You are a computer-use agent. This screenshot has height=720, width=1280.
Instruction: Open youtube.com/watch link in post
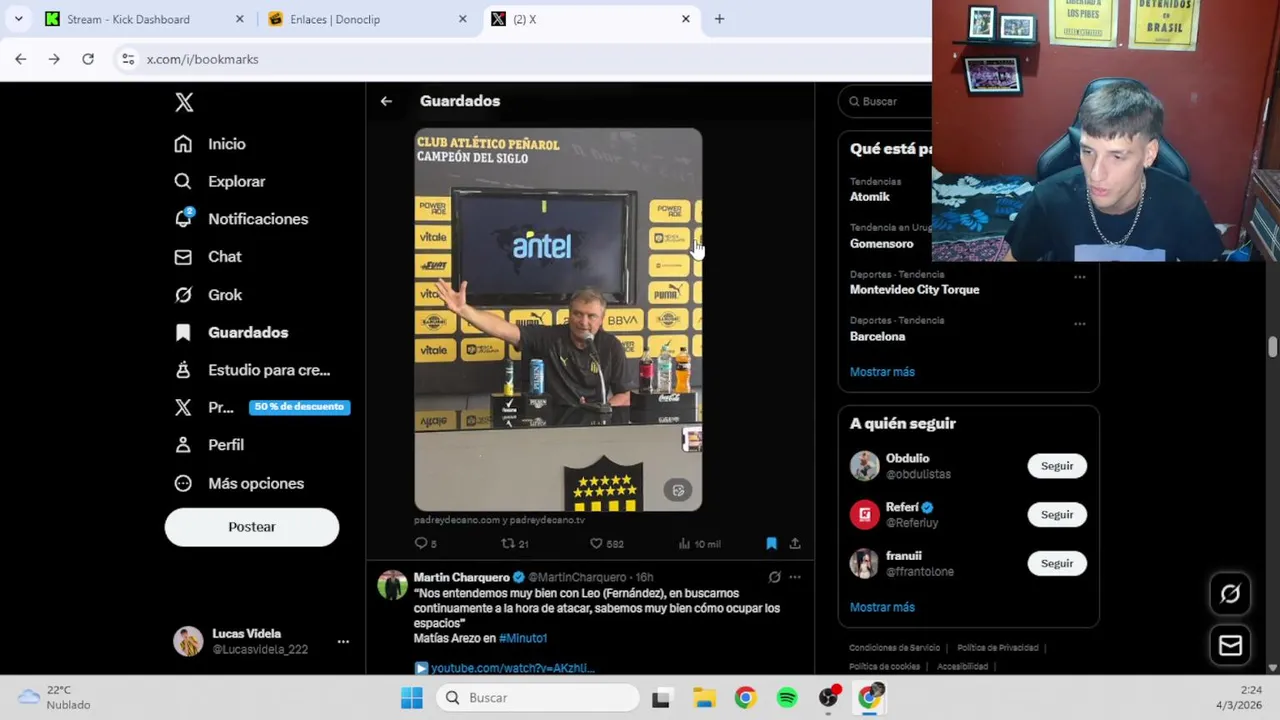(512, 668)
